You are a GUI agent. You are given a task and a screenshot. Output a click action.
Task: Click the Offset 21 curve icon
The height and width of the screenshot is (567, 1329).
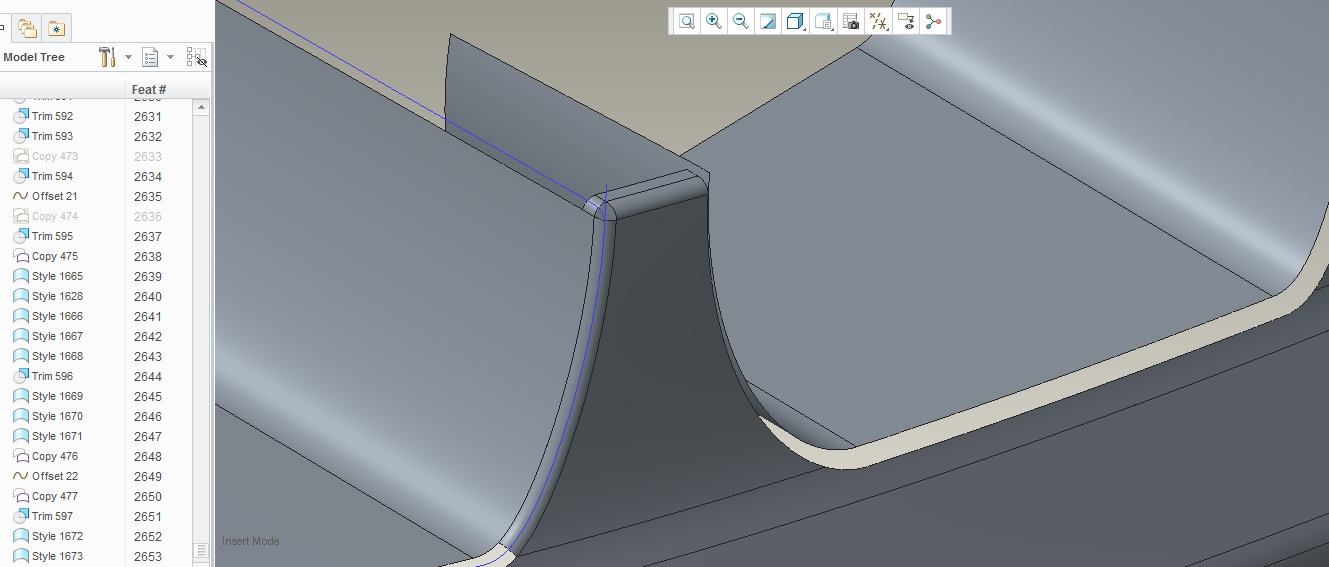[20, 196]
